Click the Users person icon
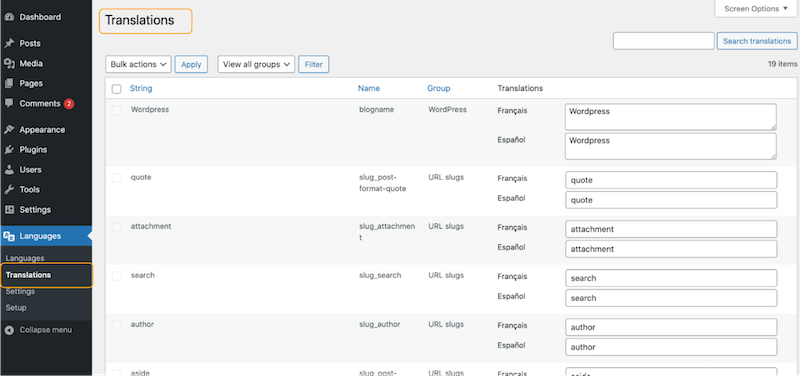The image size is (800, 376). (x=9, y=170)
